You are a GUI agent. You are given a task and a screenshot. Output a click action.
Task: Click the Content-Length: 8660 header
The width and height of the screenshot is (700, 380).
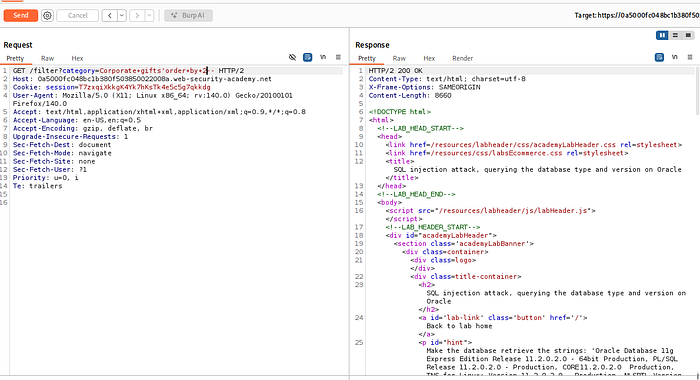(x=410, y=96)
